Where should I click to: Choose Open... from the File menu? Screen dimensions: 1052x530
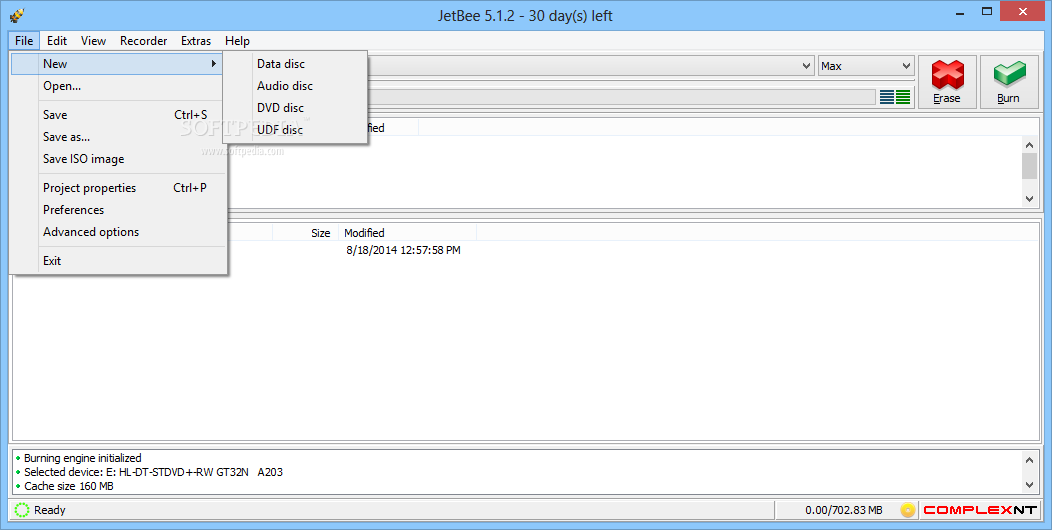[117, 86]
